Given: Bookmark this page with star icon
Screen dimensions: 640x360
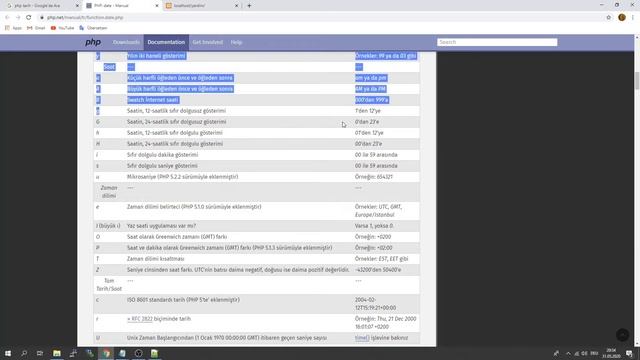Looking at the screenshot, I should tap(609, 18).
